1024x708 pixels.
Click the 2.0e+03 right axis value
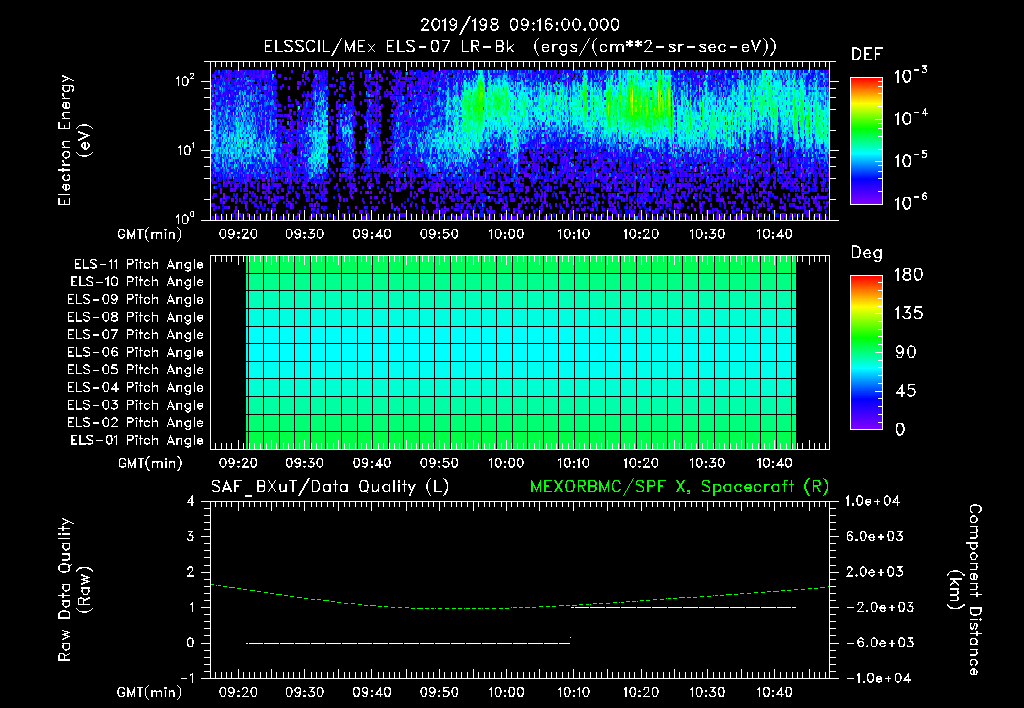(875, 572)
